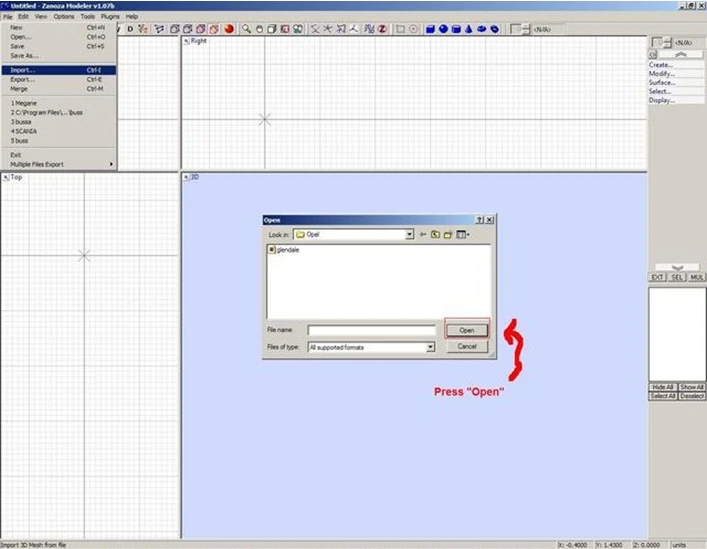
Task: Choose Exit from File menu
Action: pyautogui.click(x=59, y=155)
